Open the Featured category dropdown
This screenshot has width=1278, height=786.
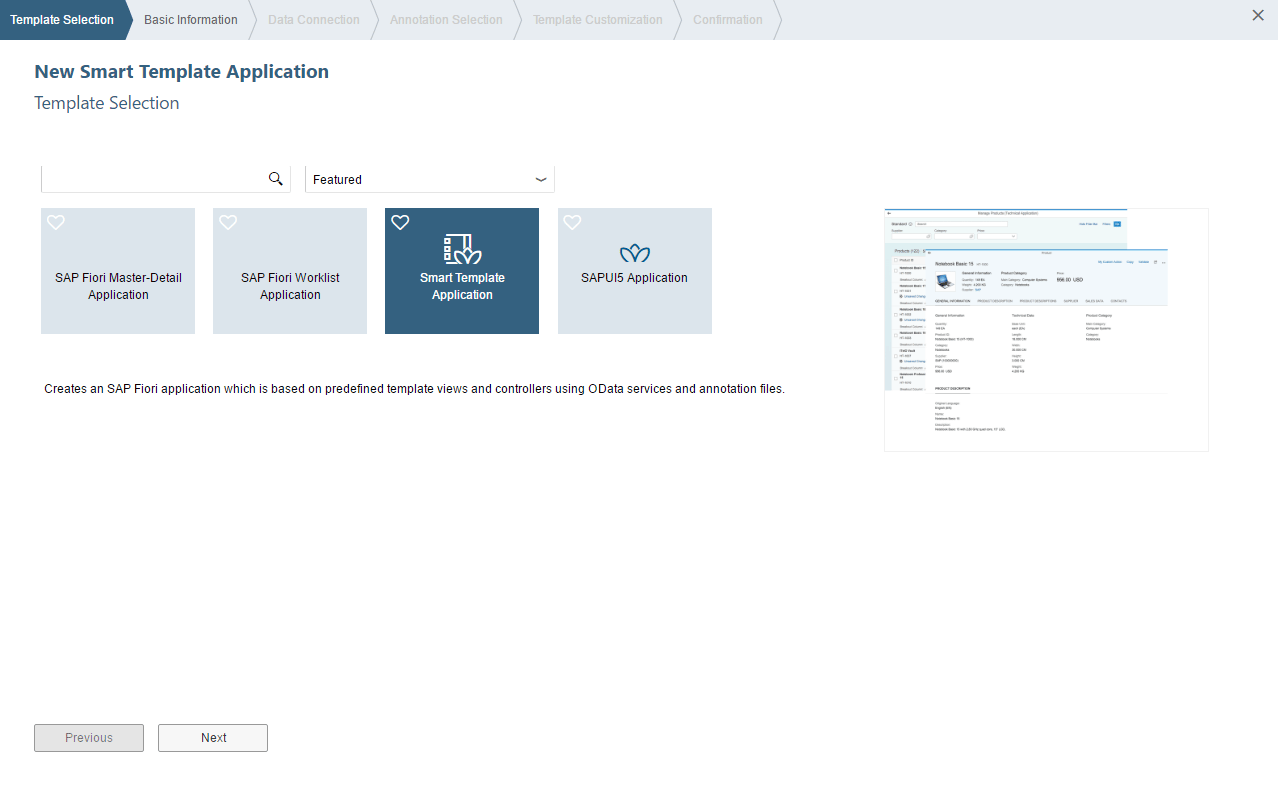coord(430,179)
